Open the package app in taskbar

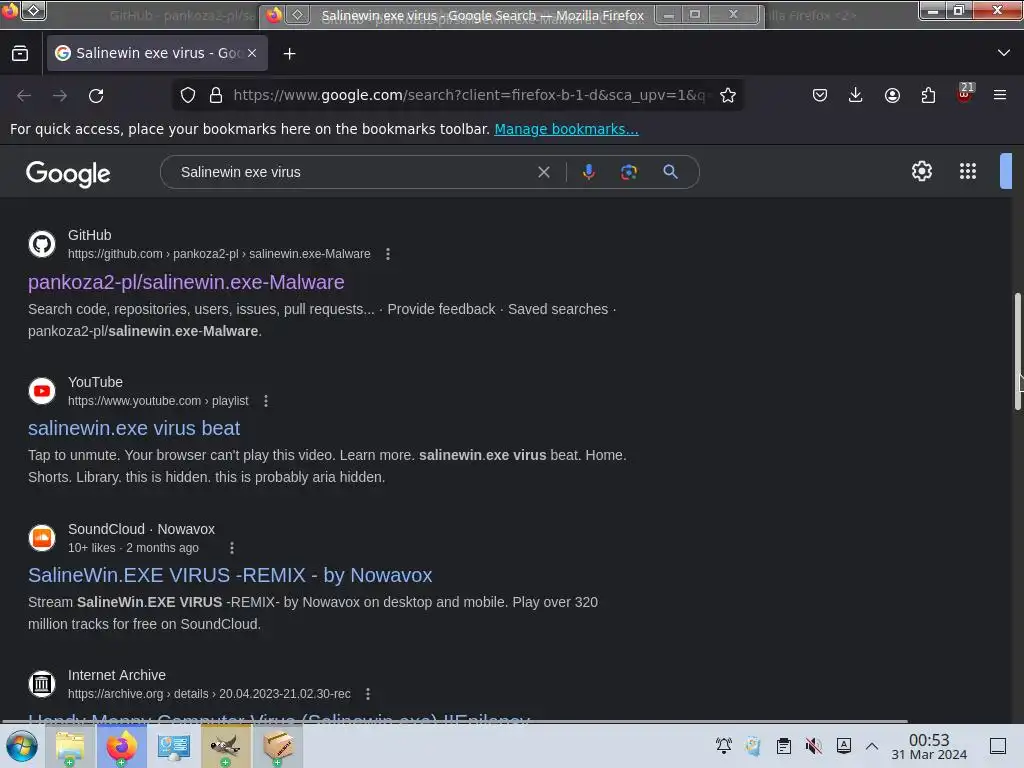pos(278,746)
